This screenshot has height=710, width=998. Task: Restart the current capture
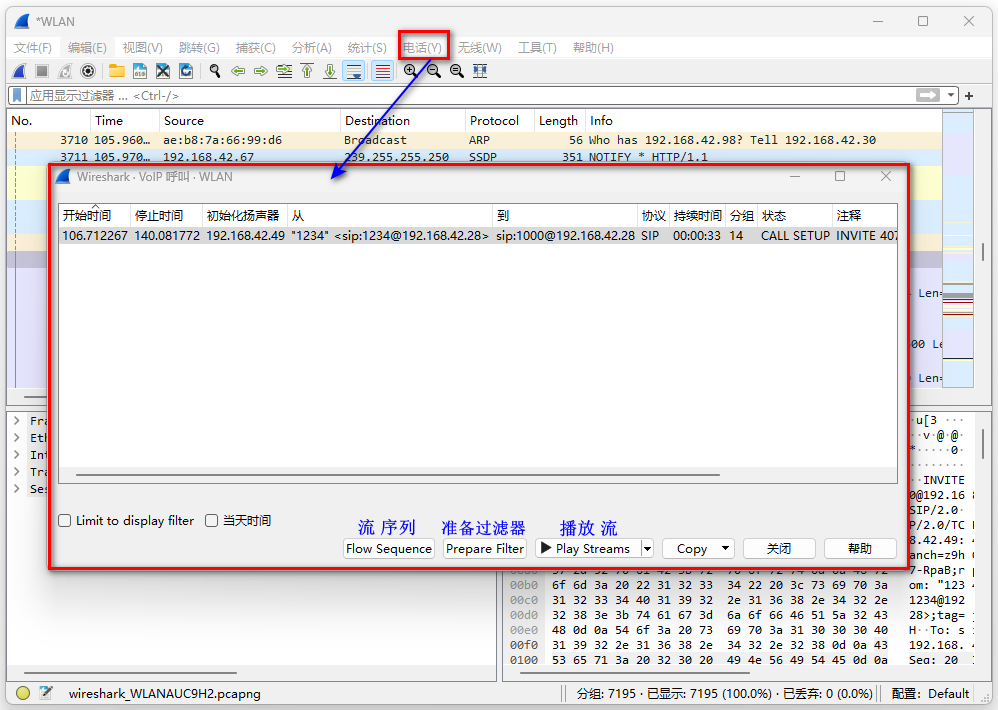point(65,71)
